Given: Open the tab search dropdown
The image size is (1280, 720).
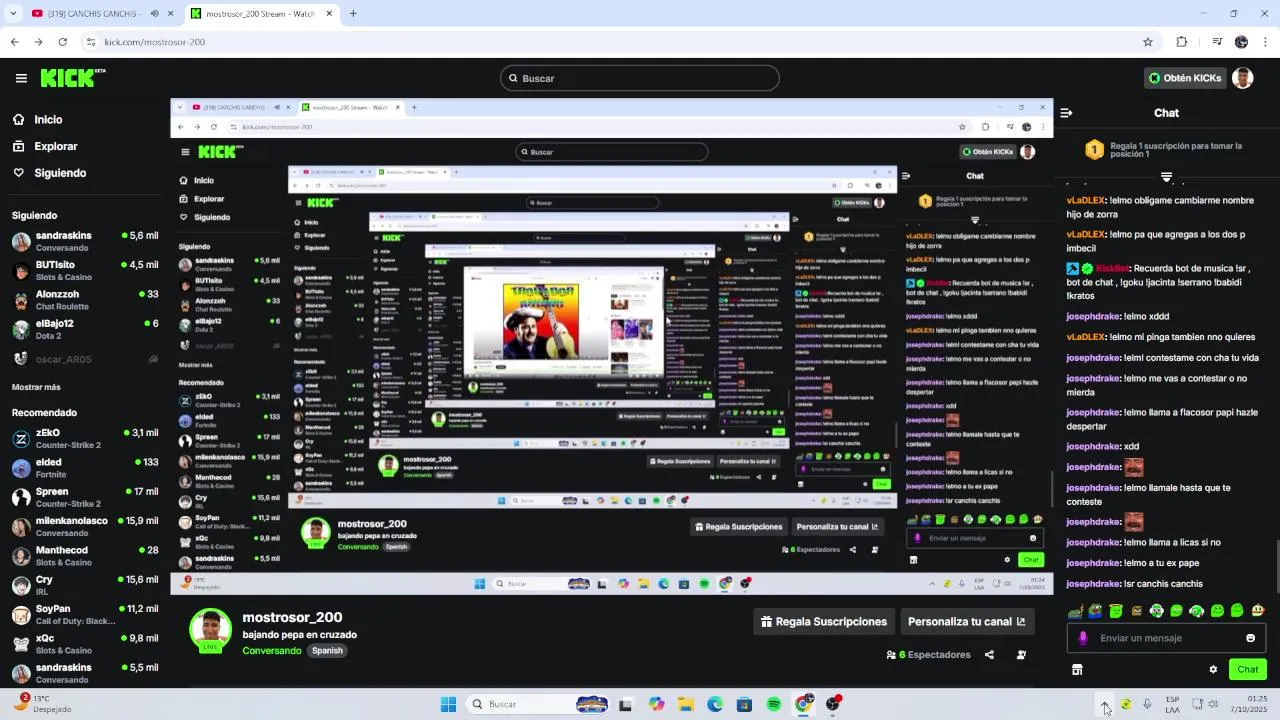Looking at the screenshot, I should (14, 14).
